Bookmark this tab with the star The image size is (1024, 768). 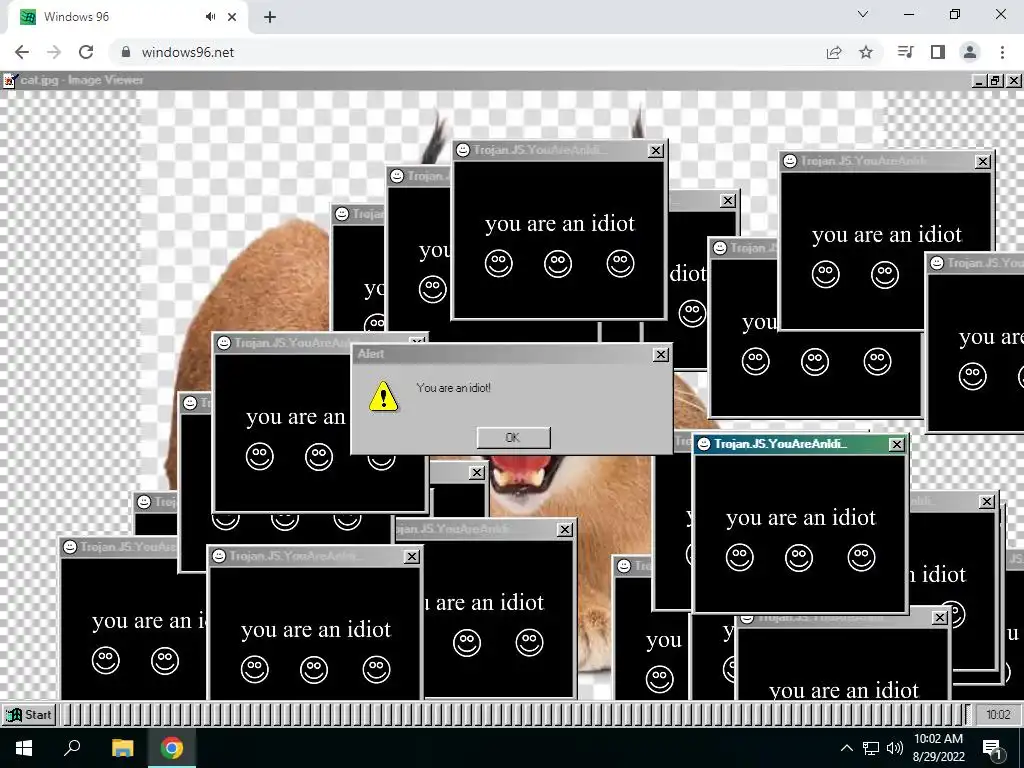click(x=866, y=52)
